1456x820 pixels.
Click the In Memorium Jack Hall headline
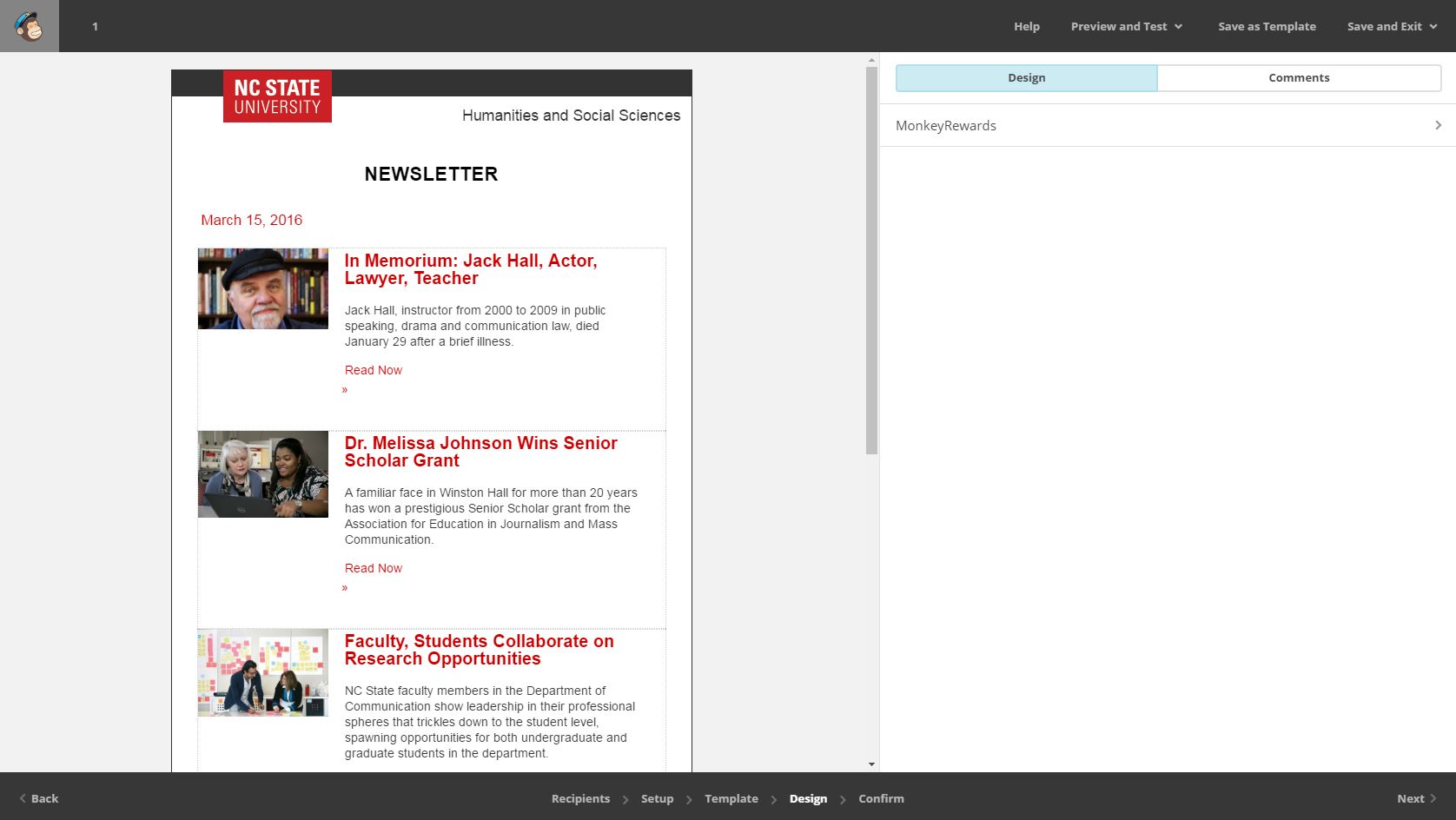tap(471, 269)
